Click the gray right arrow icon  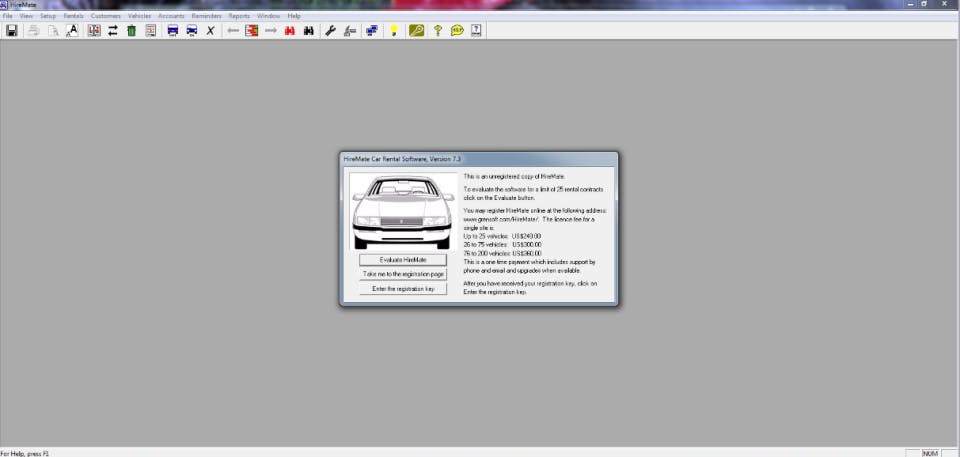click(x=271, y=31)
